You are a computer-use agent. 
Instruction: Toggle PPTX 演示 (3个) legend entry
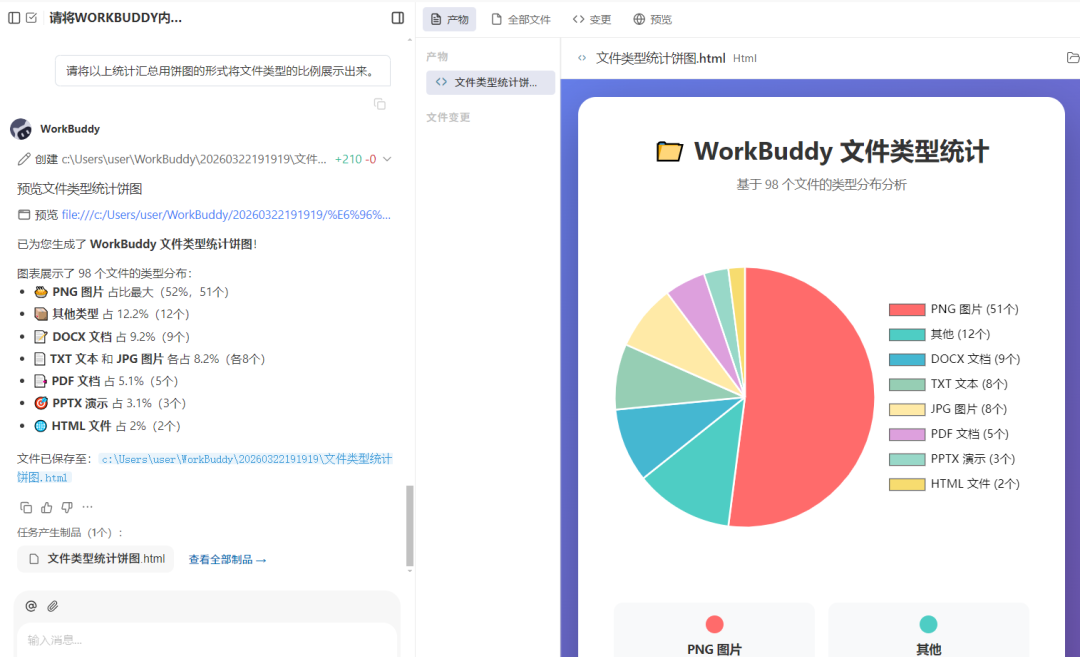point(952,459)
